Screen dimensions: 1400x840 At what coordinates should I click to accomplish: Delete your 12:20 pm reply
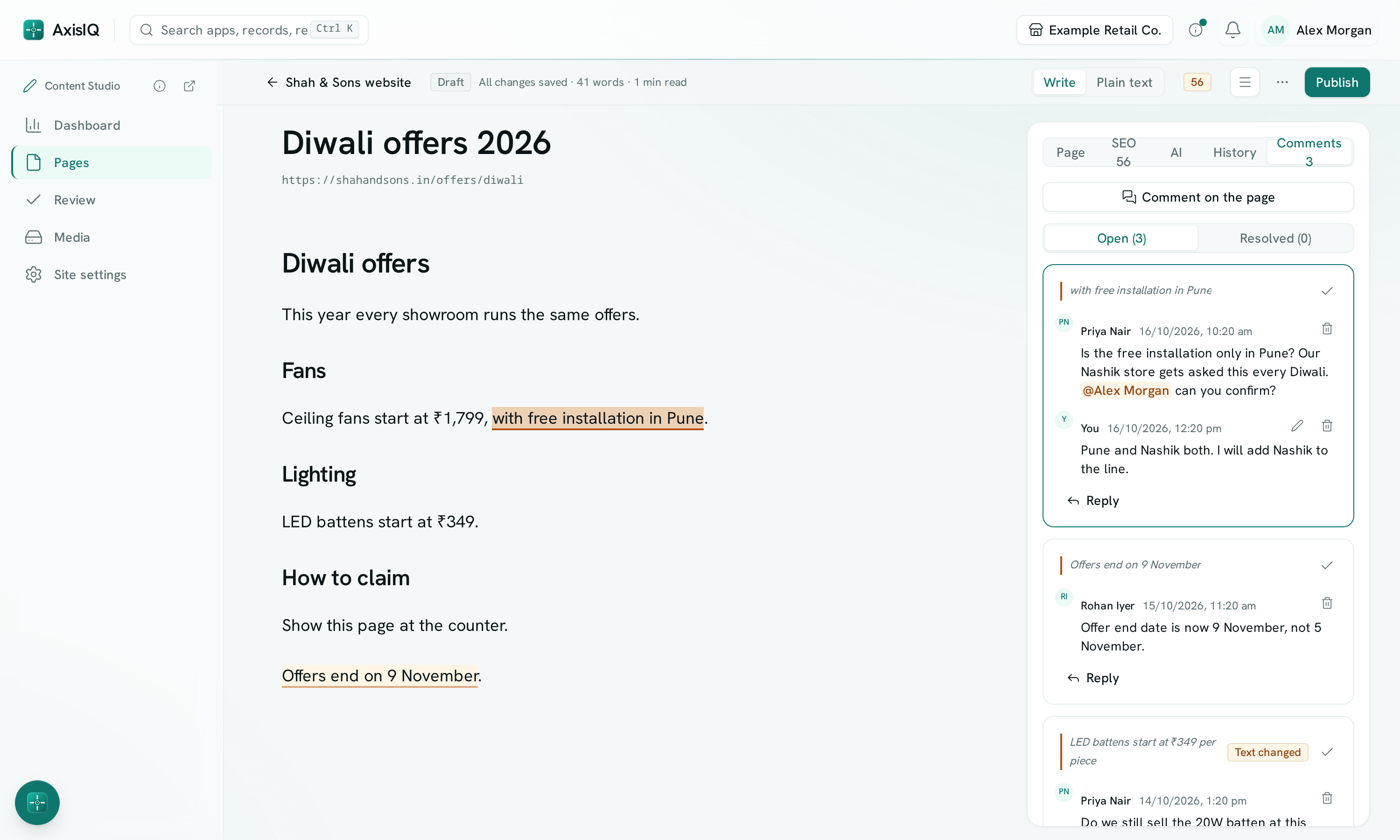point(1327,425)
